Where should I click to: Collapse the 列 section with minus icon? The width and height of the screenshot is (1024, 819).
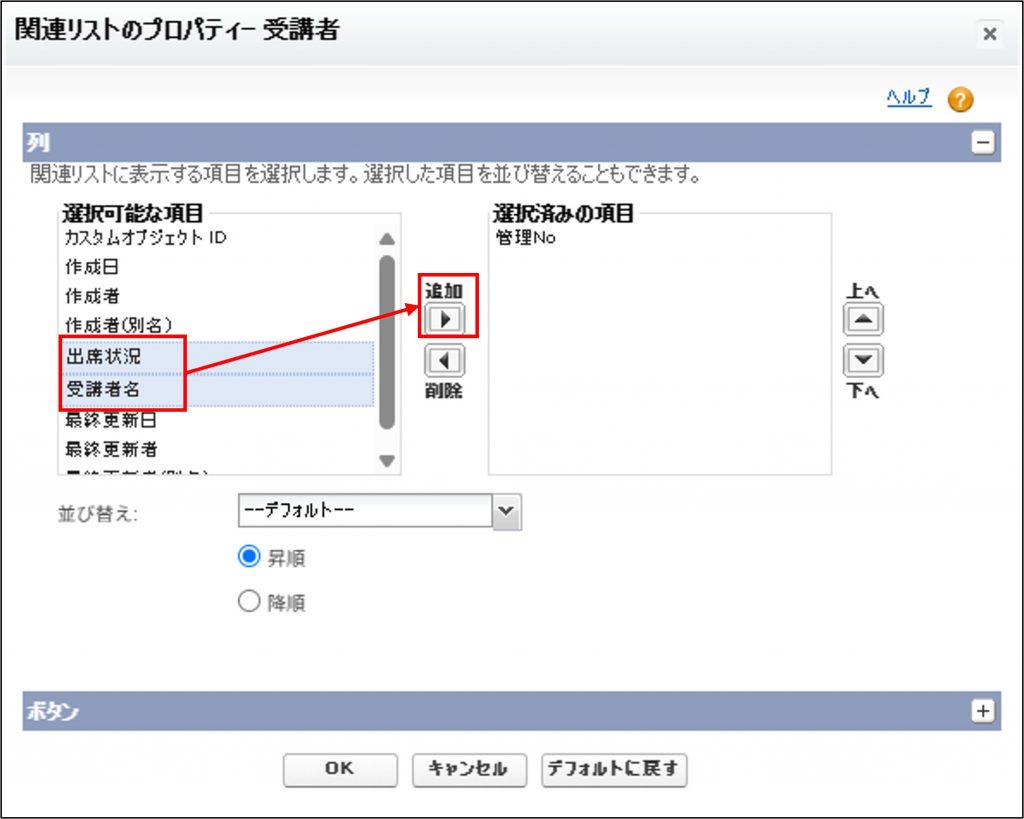(983, 143)
